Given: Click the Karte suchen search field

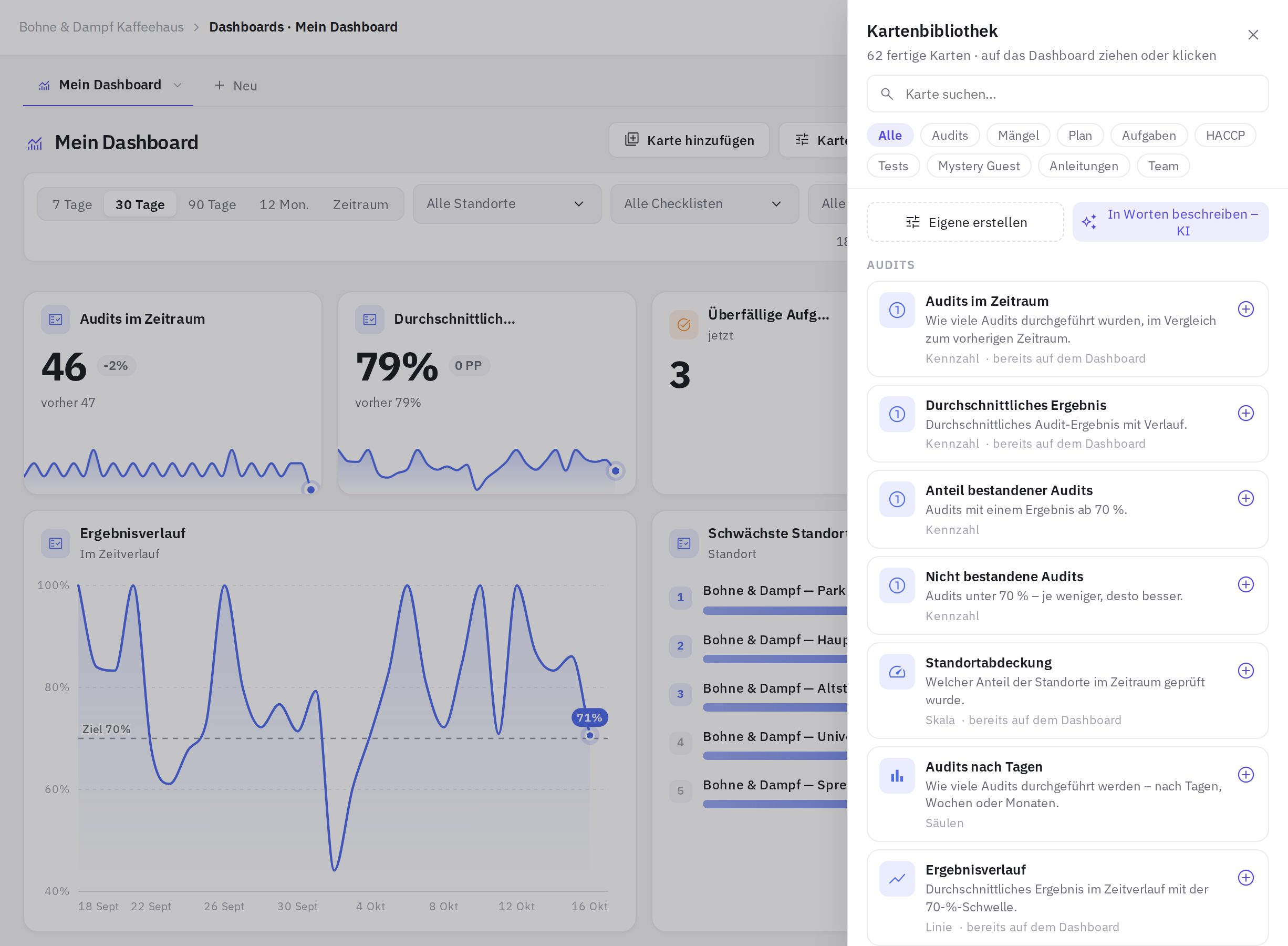Looking at the screenshot, I should pos(1067,94).
